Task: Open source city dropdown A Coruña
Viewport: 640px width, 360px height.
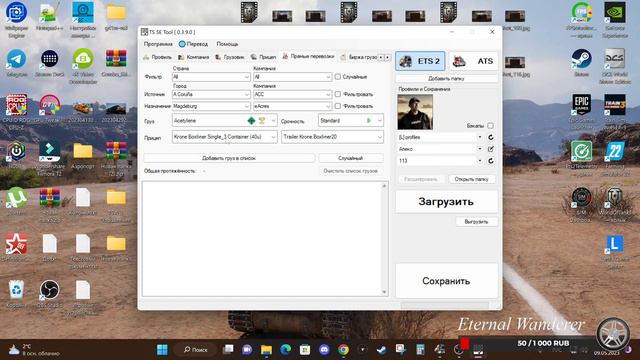Action: click(x=211, y=94)
